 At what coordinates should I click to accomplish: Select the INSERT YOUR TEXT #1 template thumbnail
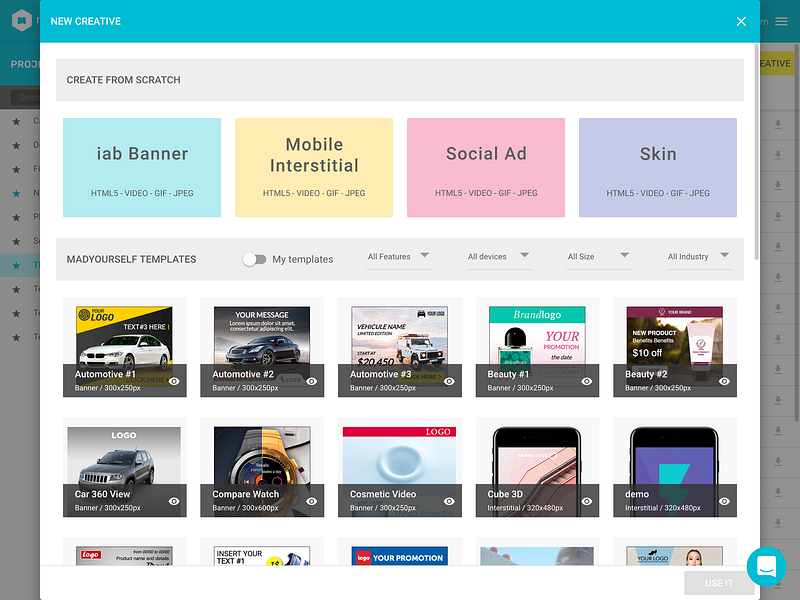(x=262, y=552)
